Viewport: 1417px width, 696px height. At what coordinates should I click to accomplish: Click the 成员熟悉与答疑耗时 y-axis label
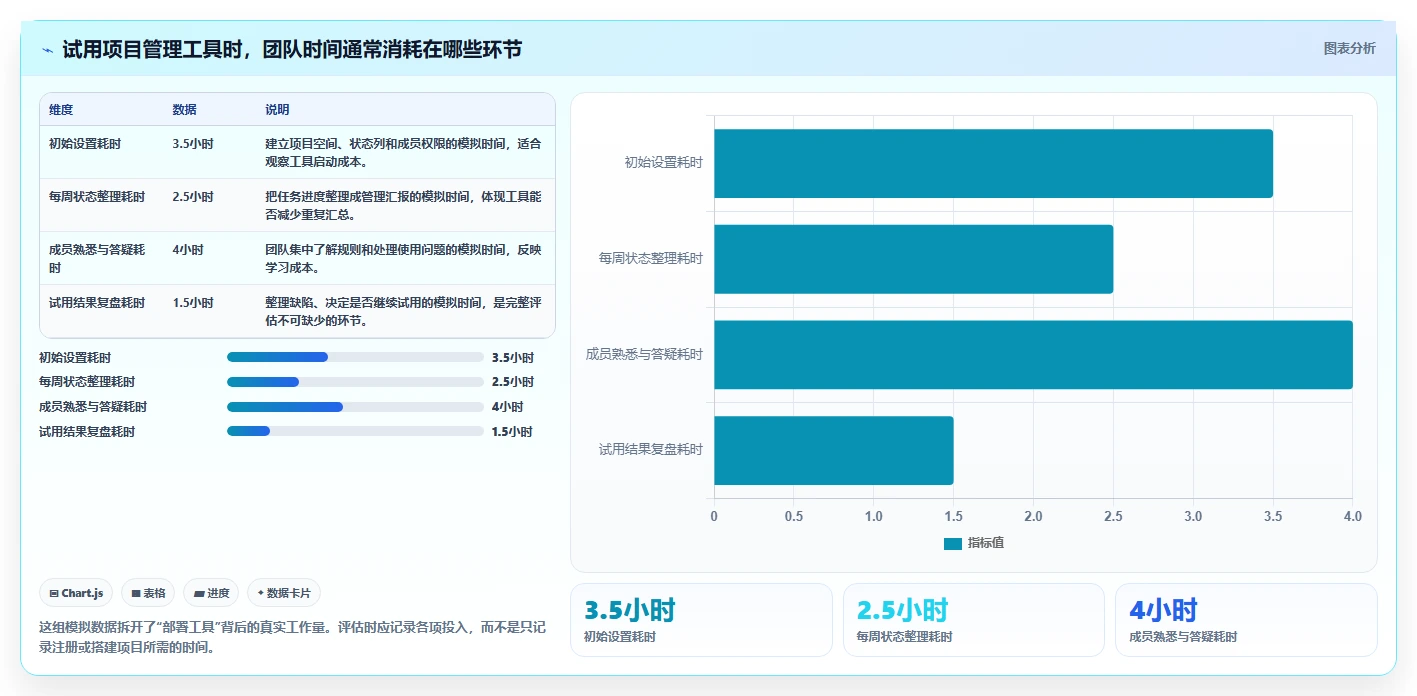point(644,354)
